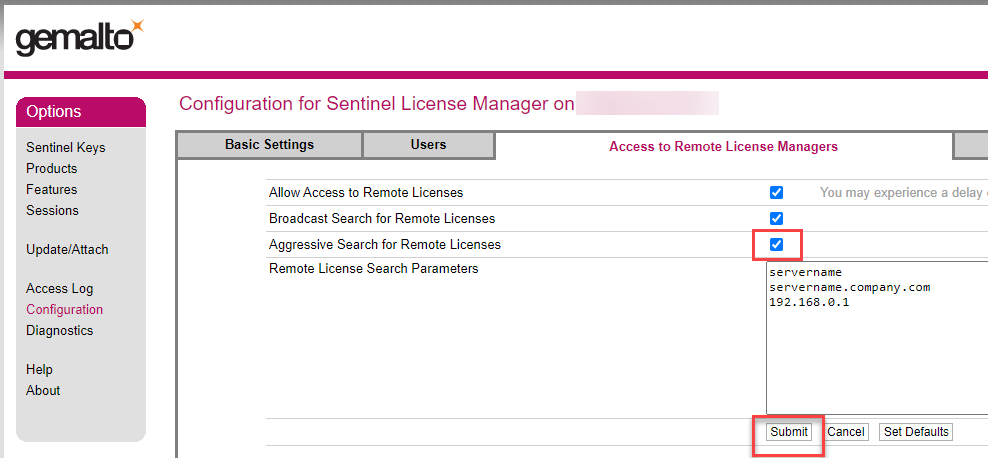The width and height of the screenshot is (988, 458).
Task: Click the Configuration for Sentinel License Manager heading
Action: (x=377, y=103)
